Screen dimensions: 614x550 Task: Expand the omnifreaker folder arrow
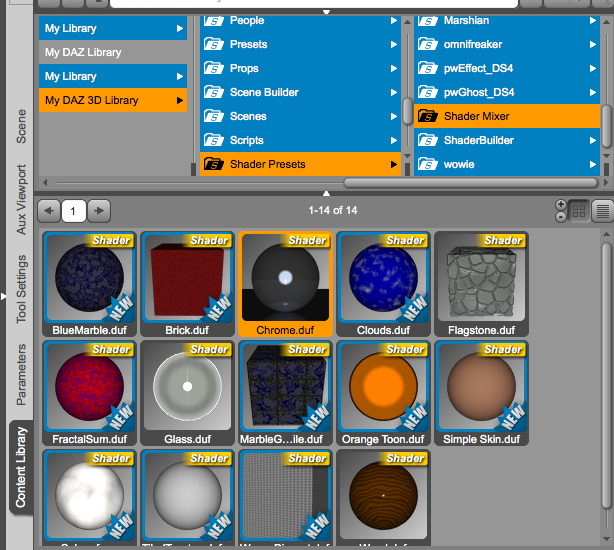click(593, 45)
